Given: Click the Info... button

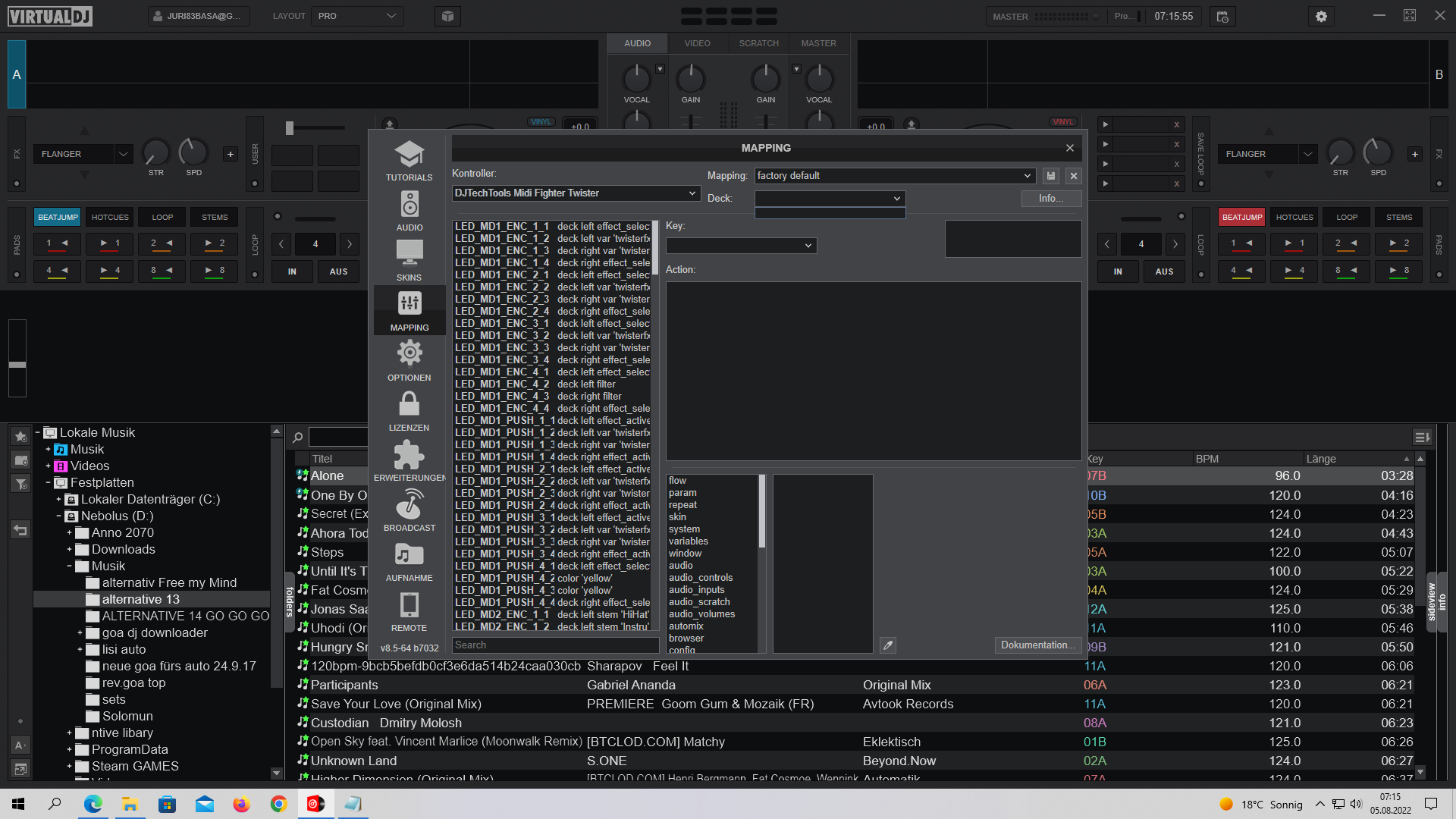Looking at the screenshot, I should 1051,199.
